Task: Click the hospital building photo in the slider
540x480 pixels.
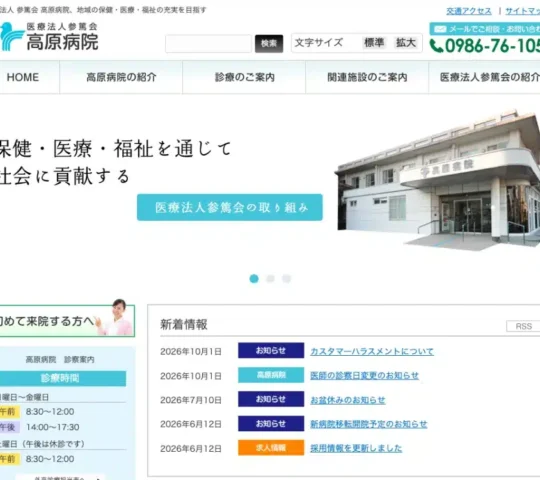Action: 437,179
